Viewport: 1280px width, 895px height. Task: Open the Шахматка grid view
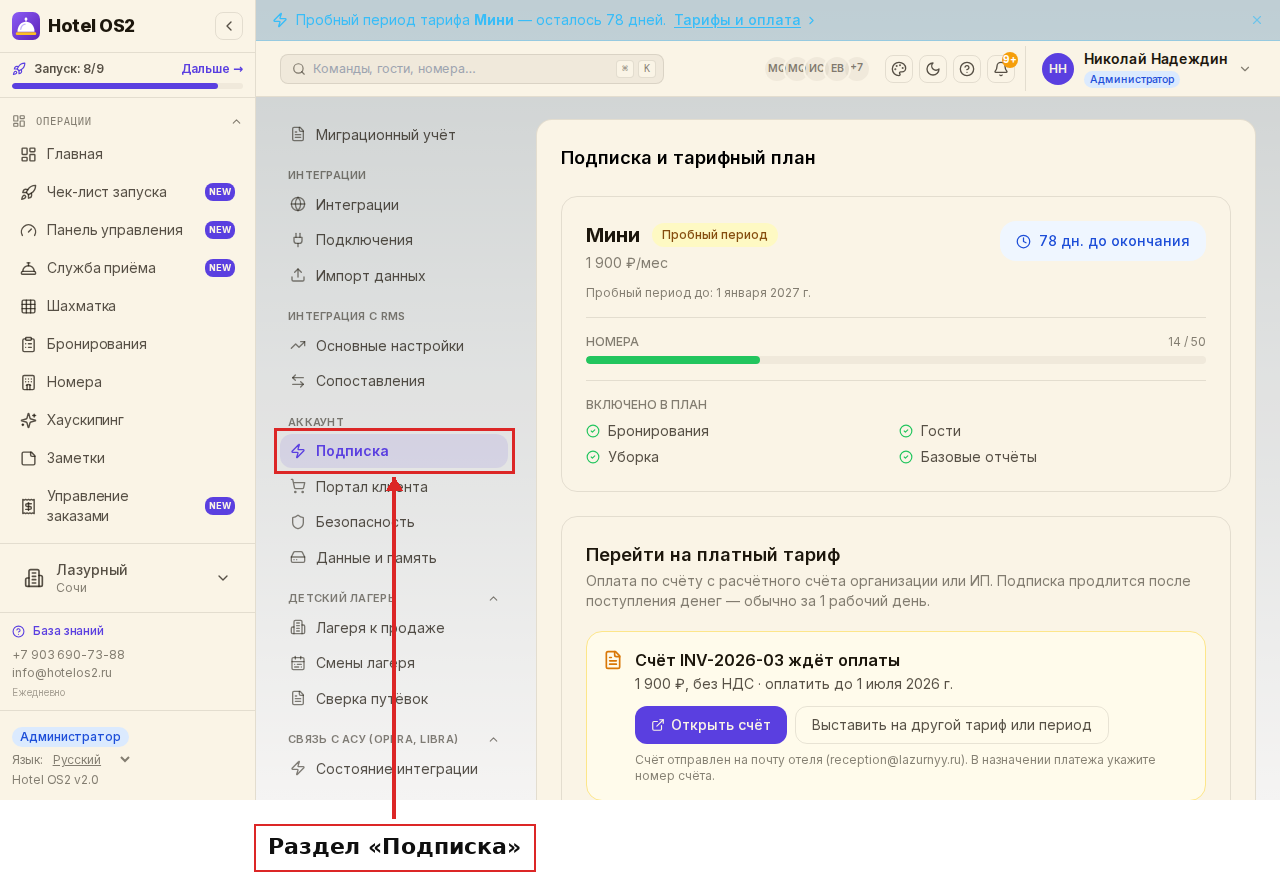[127, 306]
